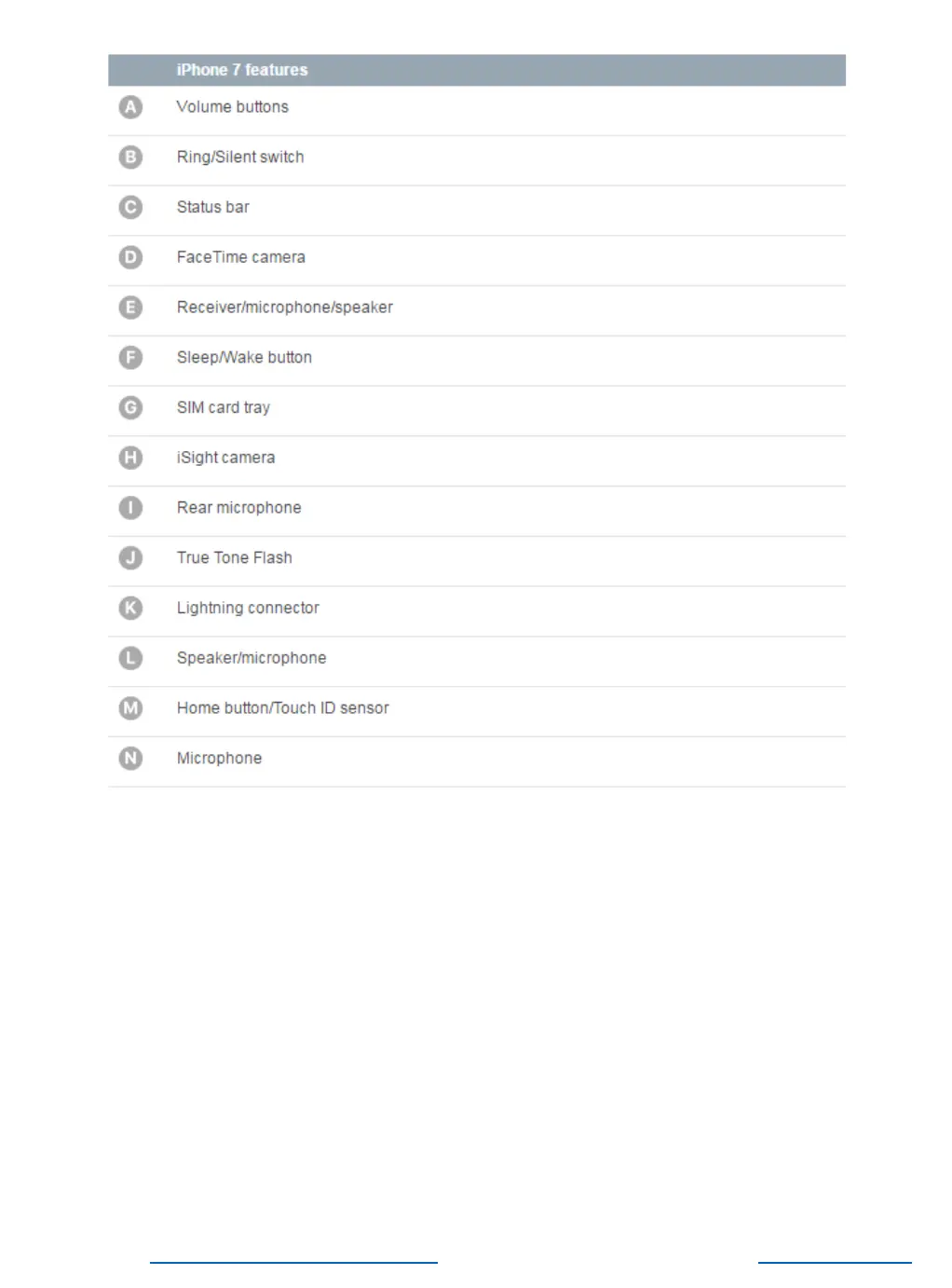Click the "iPhone 7 features" table header
Screen dimensions: 952x1288
click(x=242, y=70)
